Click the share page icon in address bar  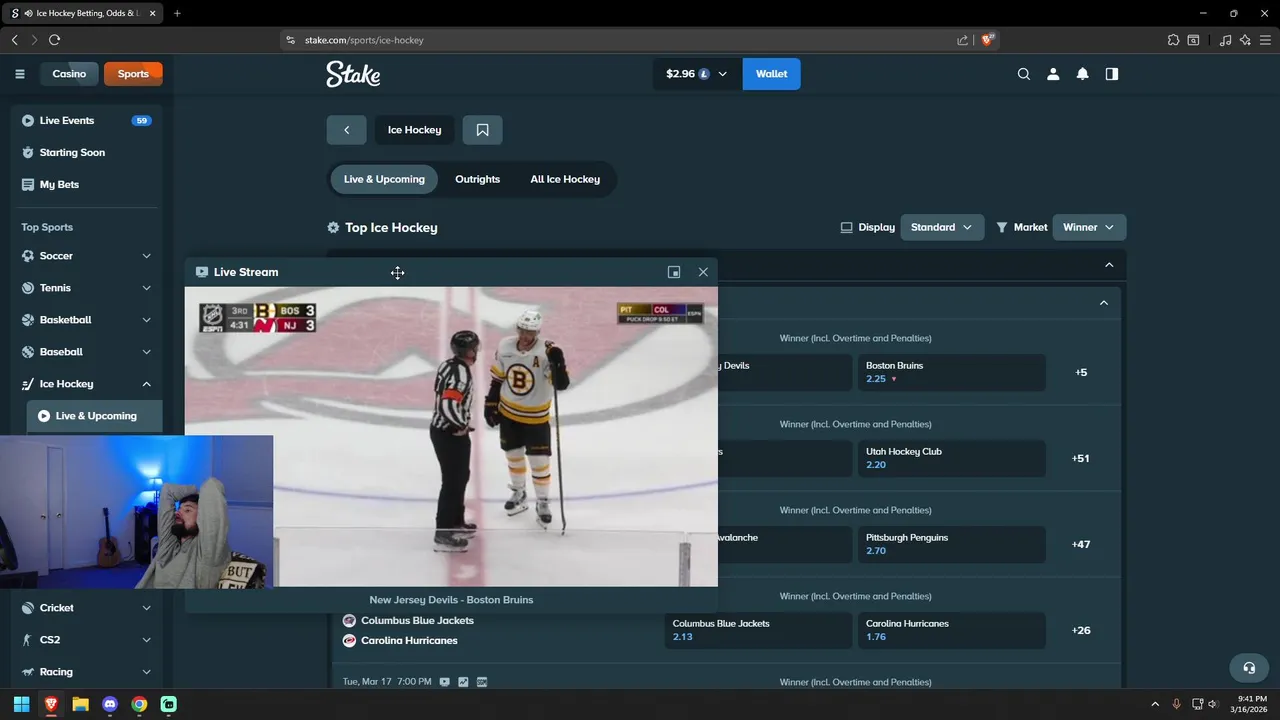click(962, 40)
